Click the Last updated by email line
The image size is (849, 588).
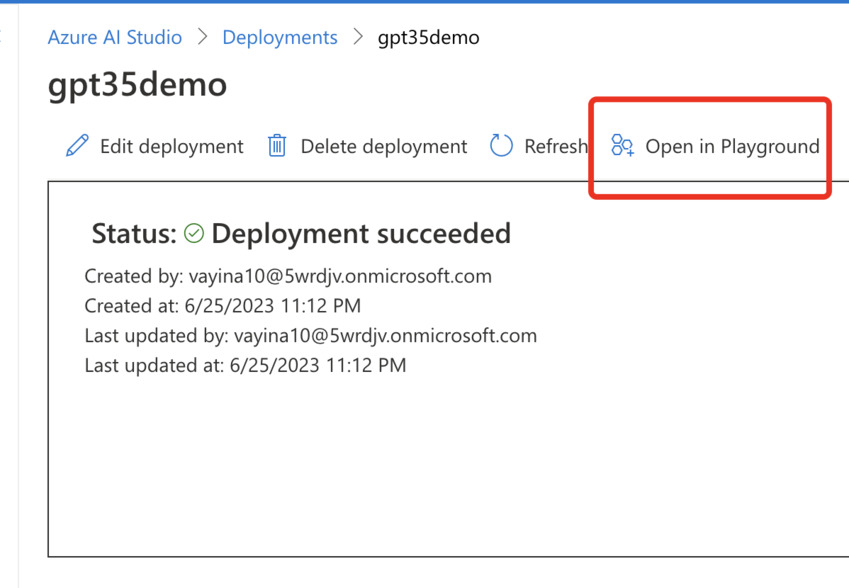point(311,336)
